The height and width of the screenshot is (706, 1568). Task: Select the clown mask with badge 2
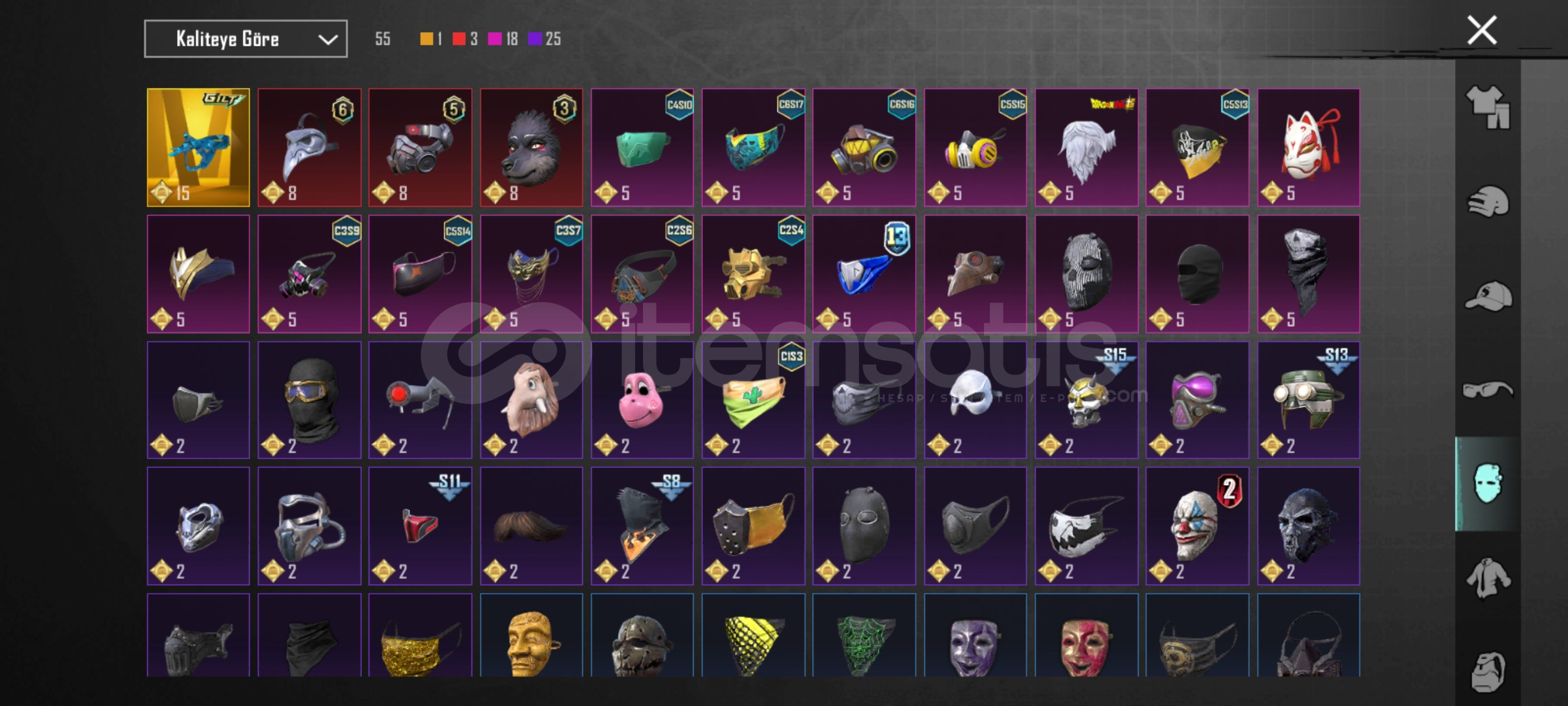(x=1198, y=526)
